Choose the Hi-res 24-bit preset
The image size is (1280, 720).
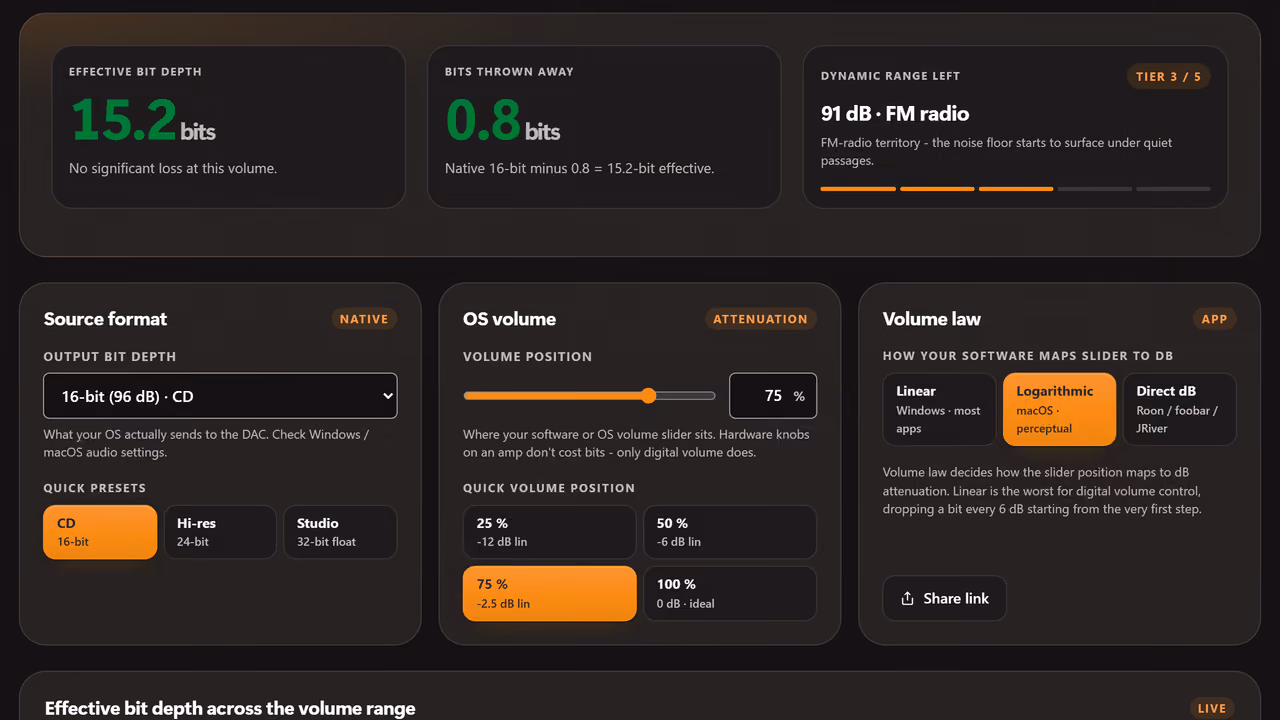point(220,532)
